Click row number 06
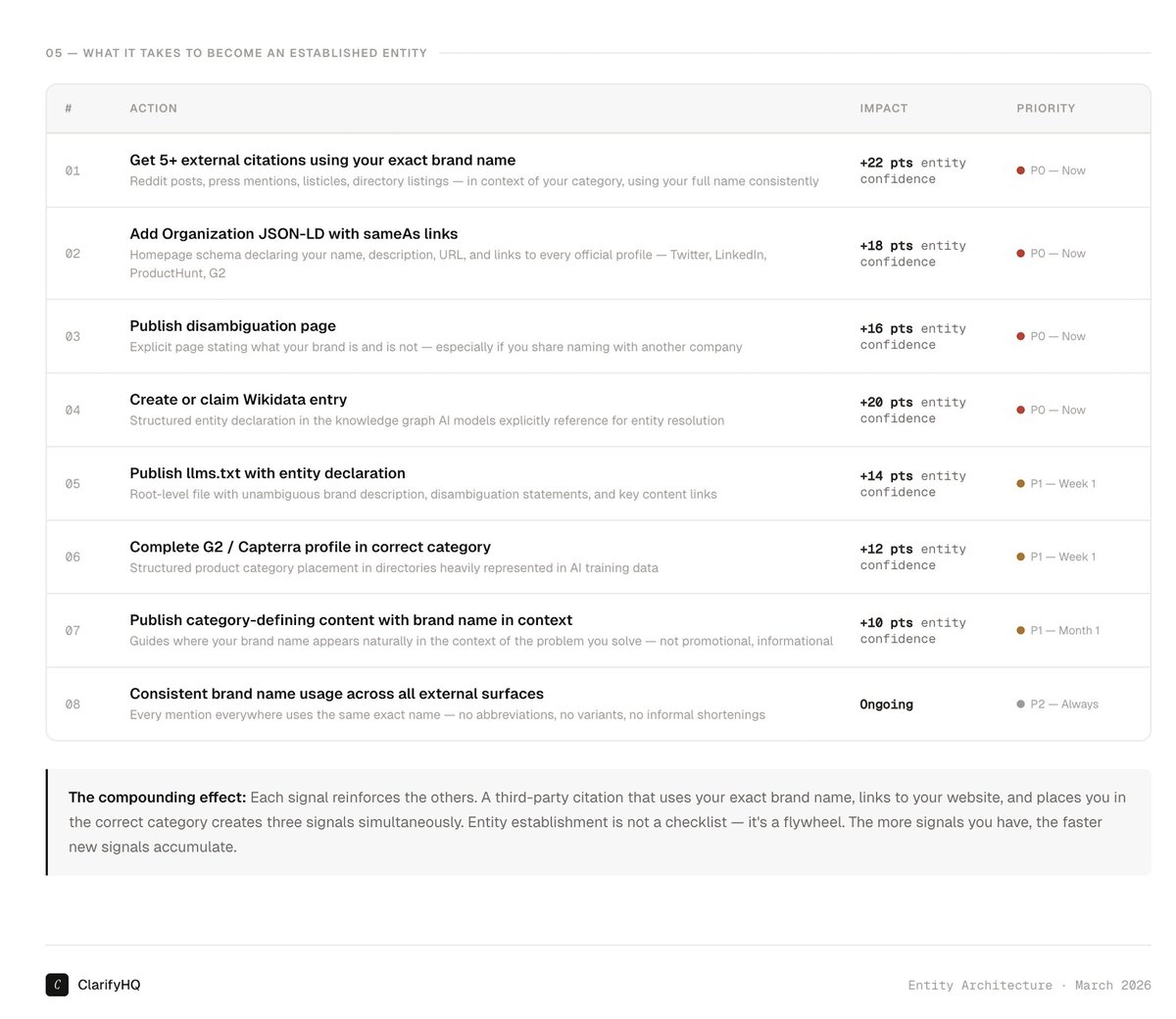The height and width of the screenshot is (1019, 1176). (x=73, y=557)
